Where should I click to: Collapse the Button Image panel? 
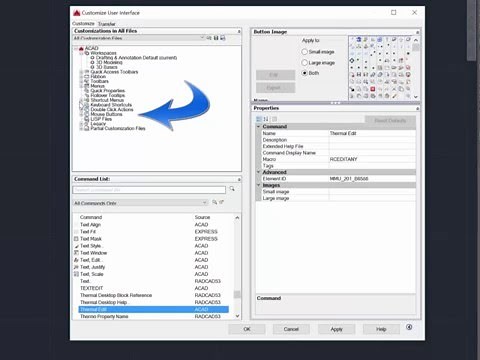[417, 32]
